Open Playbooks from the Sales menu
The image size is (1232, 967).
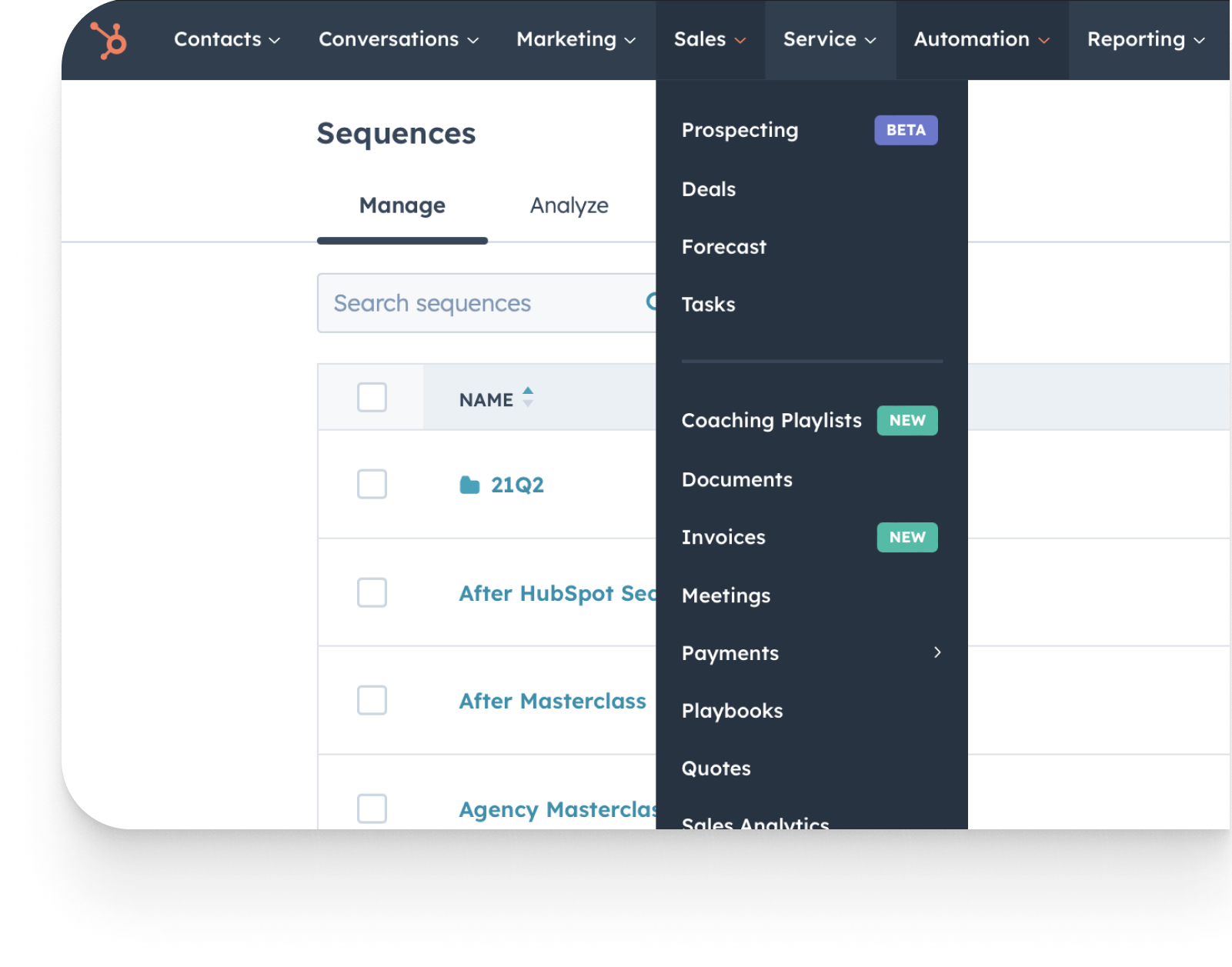tap(733, 711)
